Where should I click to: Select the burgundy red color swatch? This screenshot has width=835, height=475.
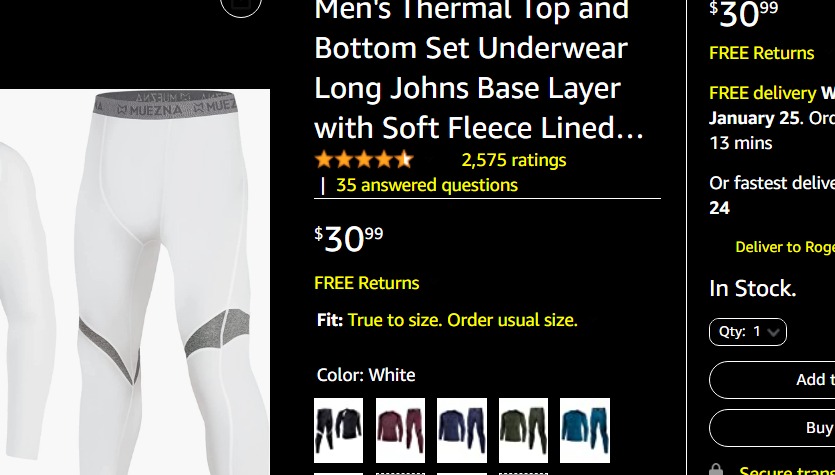click(x=400, y=430)
